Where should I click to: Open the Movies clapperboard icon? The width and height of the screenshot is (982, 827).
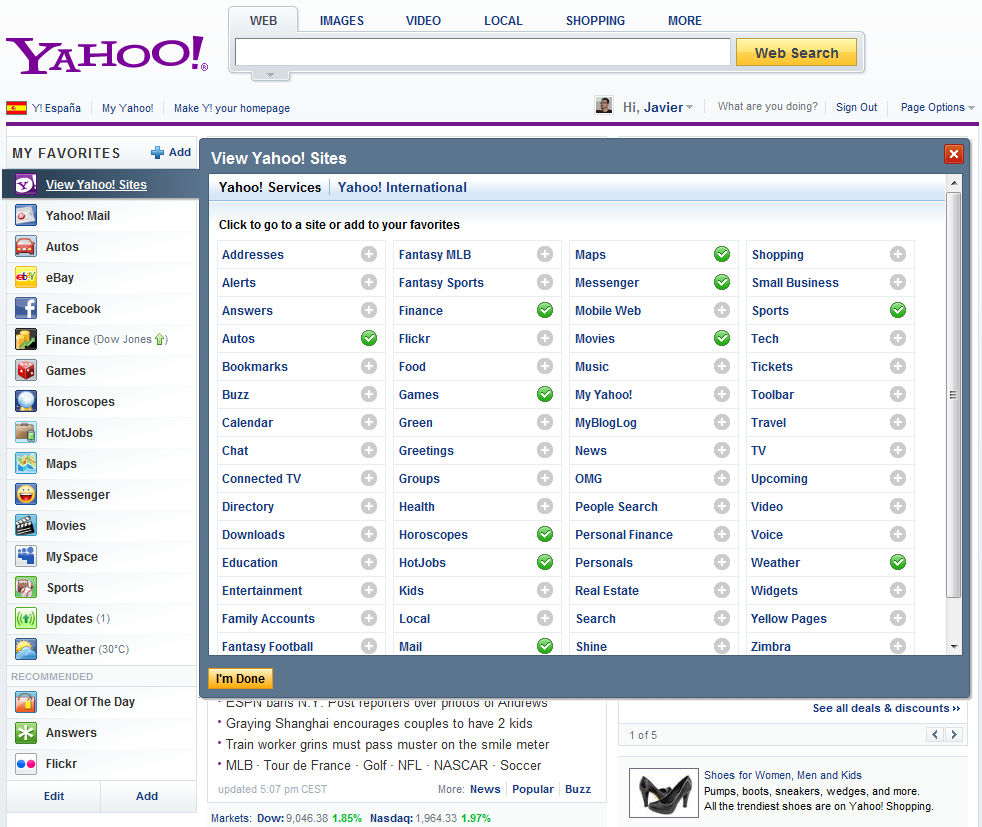pyautogui.click(x=26, y=525)
